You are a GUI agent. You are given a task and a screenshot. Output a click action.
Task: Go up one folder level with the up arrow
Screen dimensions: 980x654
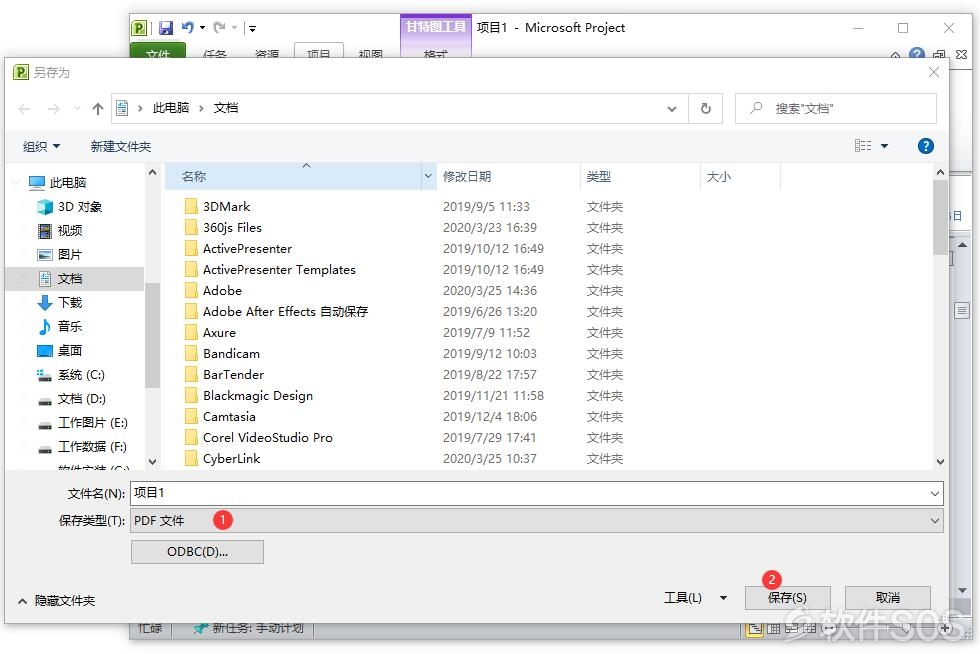tap(98, 109)
